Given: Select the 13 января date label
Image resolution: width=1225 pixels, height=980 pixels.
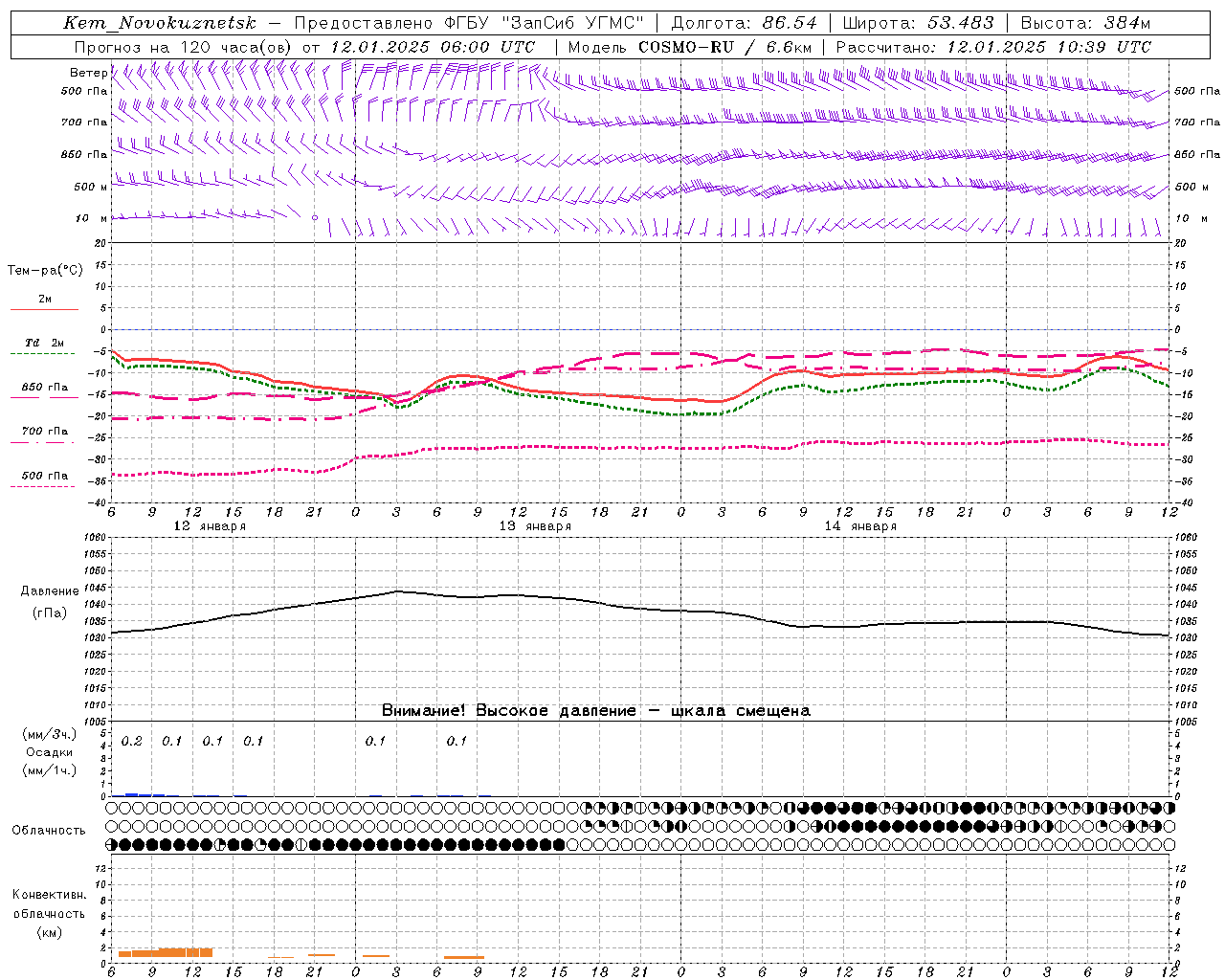Looking at the screenshot, I should coord(535,526).
